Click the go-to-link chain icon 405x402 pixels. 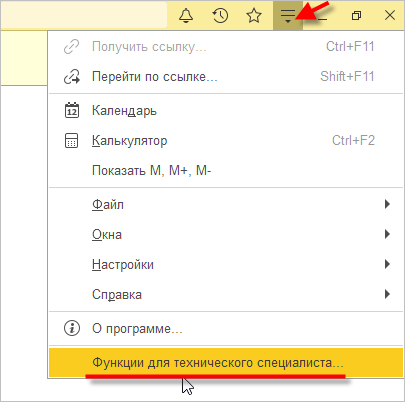[72, 77]
